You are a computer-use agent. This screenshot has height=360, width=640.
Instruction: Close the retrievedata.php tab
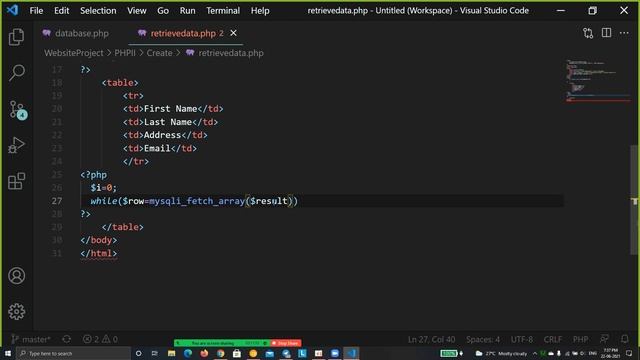pyautogui.click(x=233, y=33)
